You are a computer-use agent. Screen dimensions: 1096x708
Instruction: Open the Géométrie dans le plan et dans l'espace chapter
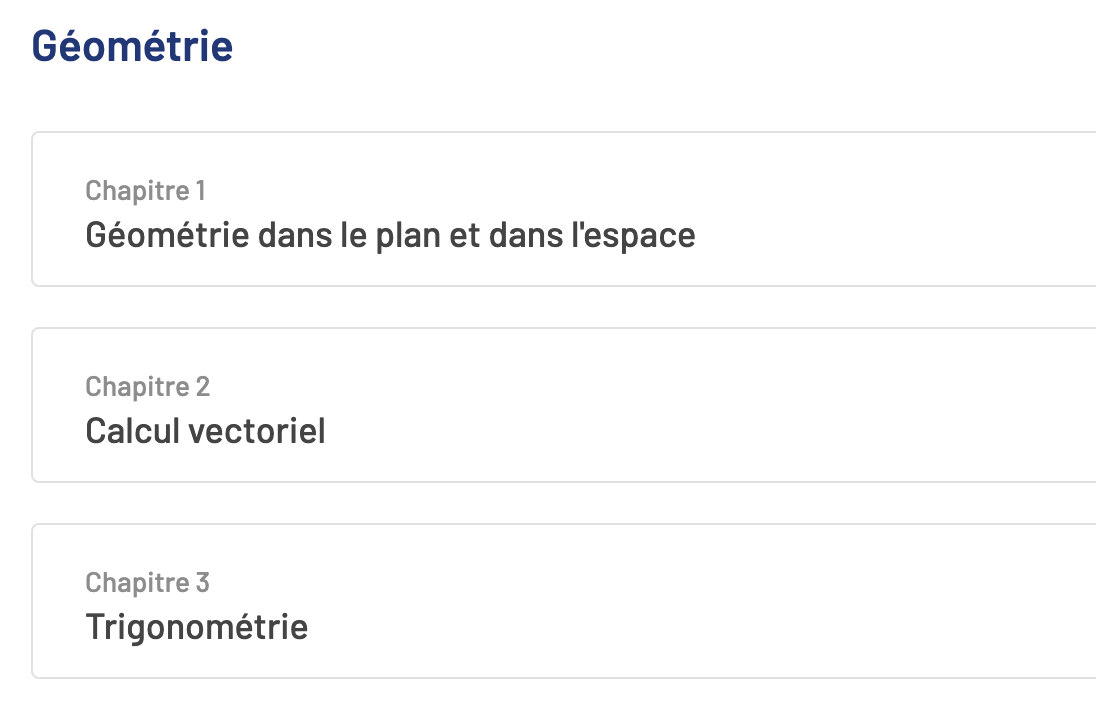click(390, 236)
